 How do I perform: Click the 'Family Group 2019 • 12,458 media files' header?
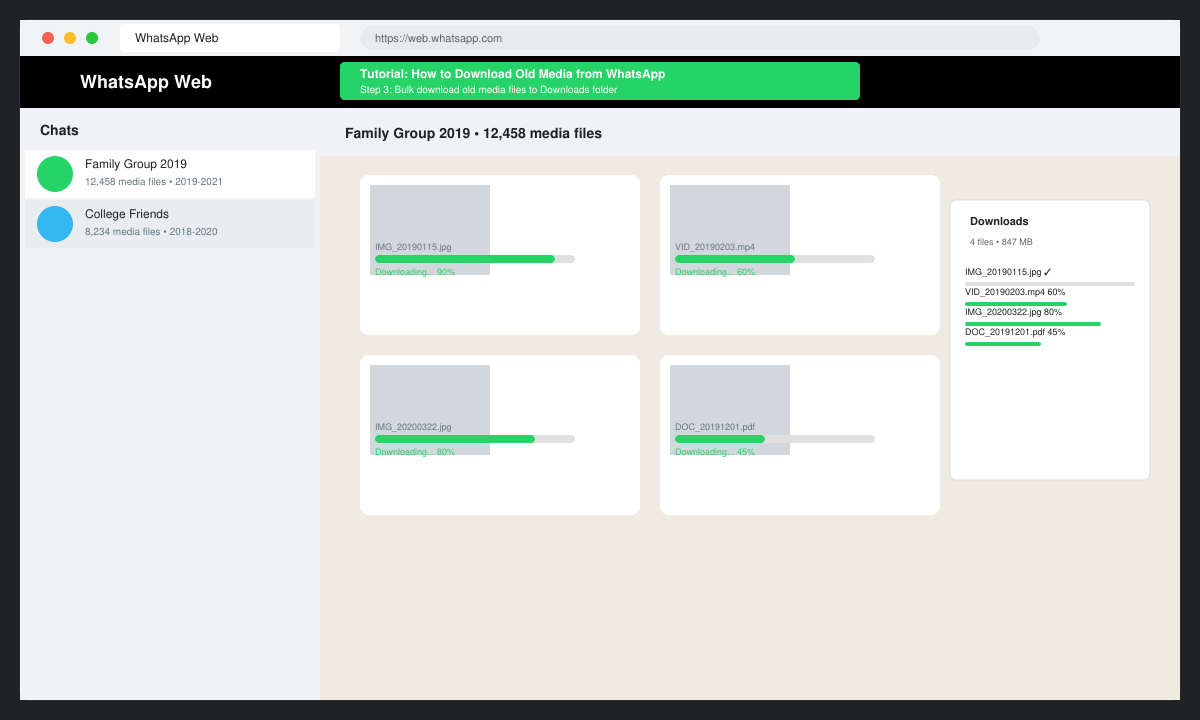[x=473, y=133]
